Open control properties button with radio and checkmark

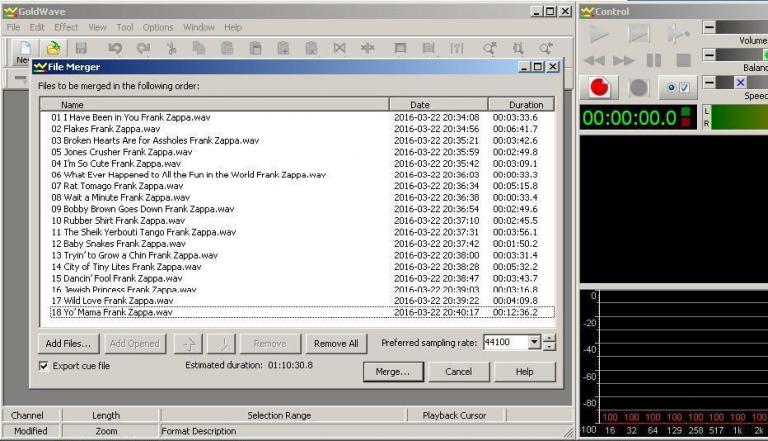pyautogui.click(x=678, y=88)
